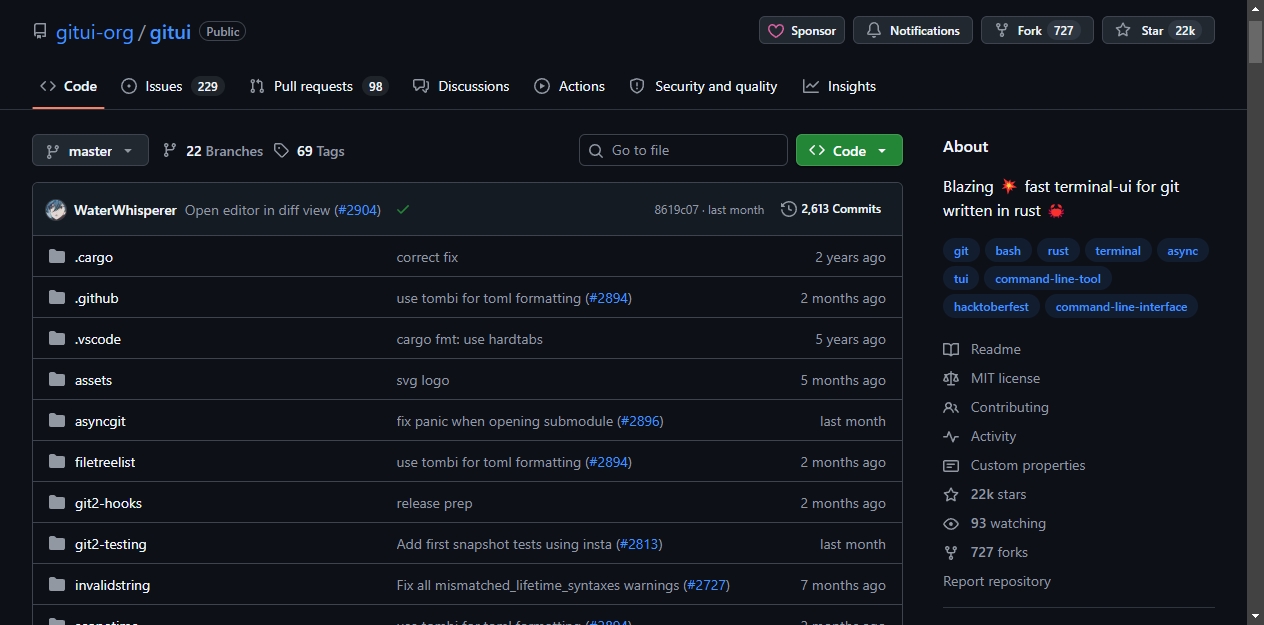The width and height of the screenshot is (1264, 625).
Task: Open the git2-hooks folder
Action: coord(108,503)
